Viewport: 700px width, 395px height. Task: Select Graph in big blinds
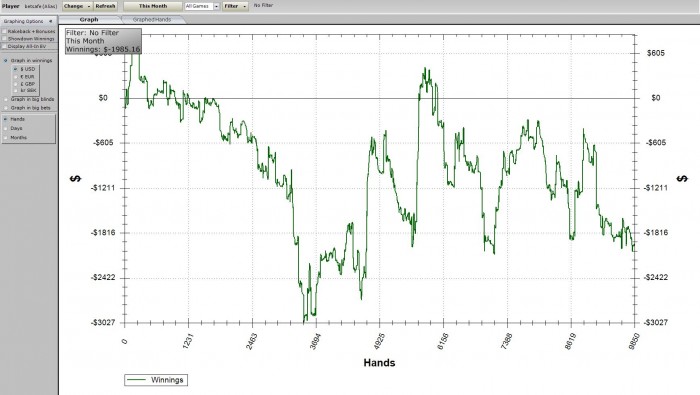6,99
